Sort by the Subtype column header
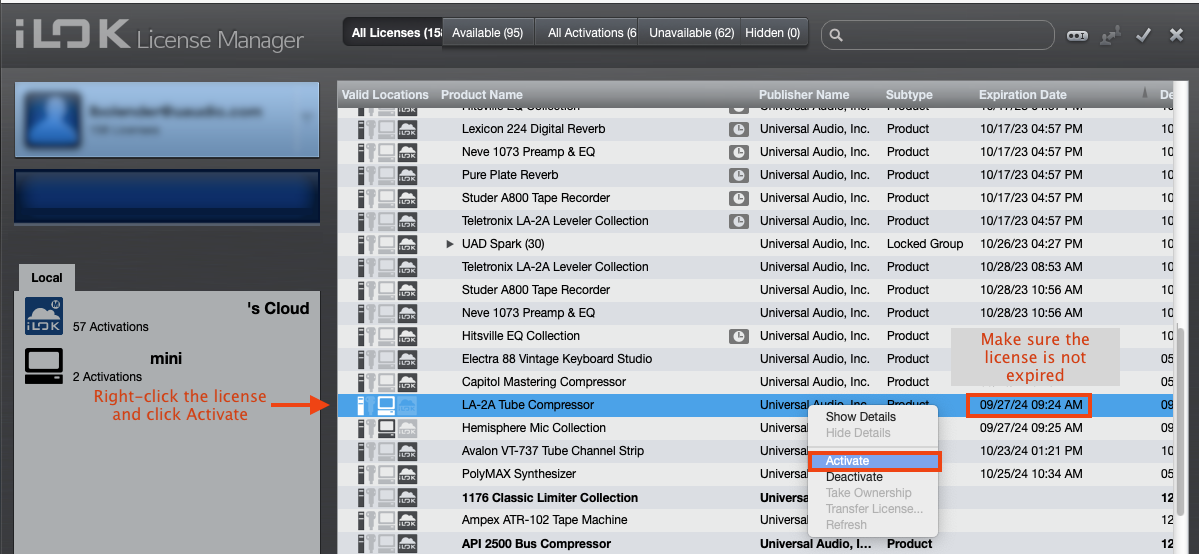This screenshot has height=554, width=1199. click(908, 95)
